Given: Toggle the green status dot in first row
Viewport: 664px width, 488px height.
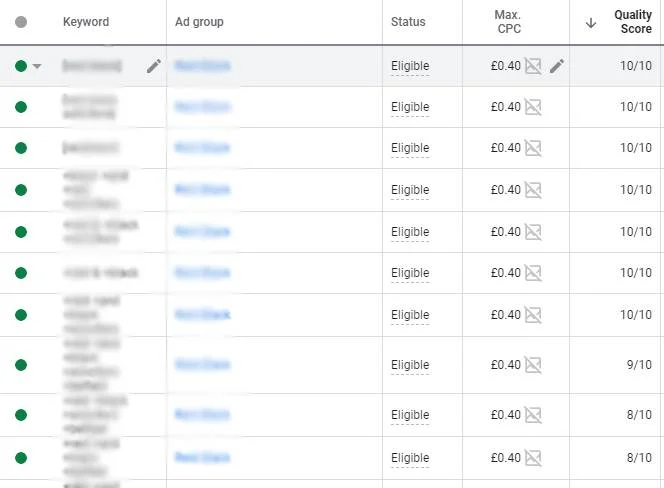Looking at the screenshot, I should pyautogui.click(x=21, y=66).
